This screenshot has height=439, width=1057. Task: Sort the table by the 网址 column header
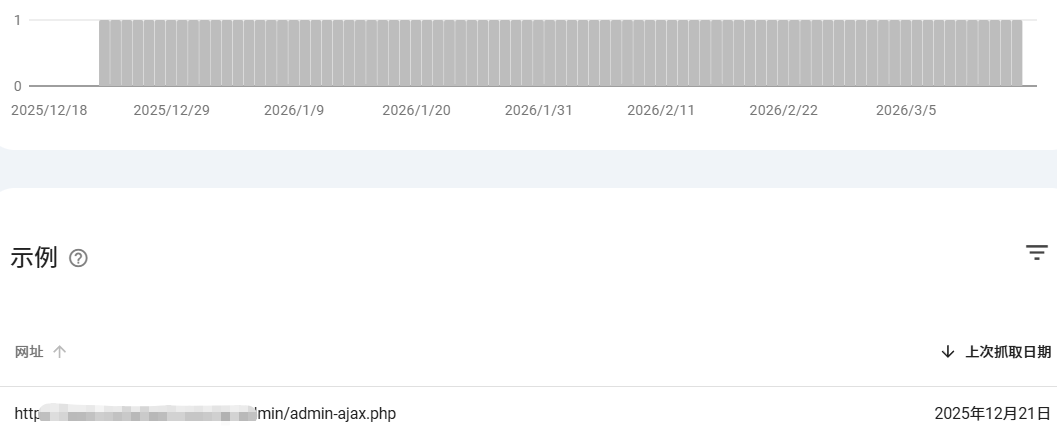(29, 351)
